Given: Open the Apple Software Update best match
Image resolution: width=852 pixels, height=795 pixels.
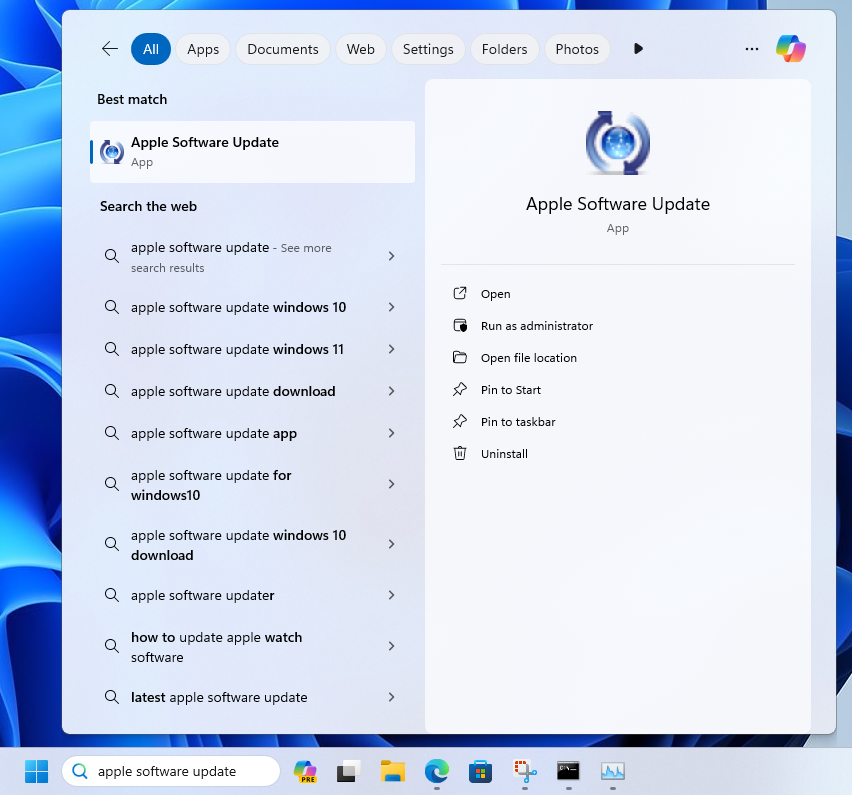Looking at the screenshot, I should coord(253,152).
